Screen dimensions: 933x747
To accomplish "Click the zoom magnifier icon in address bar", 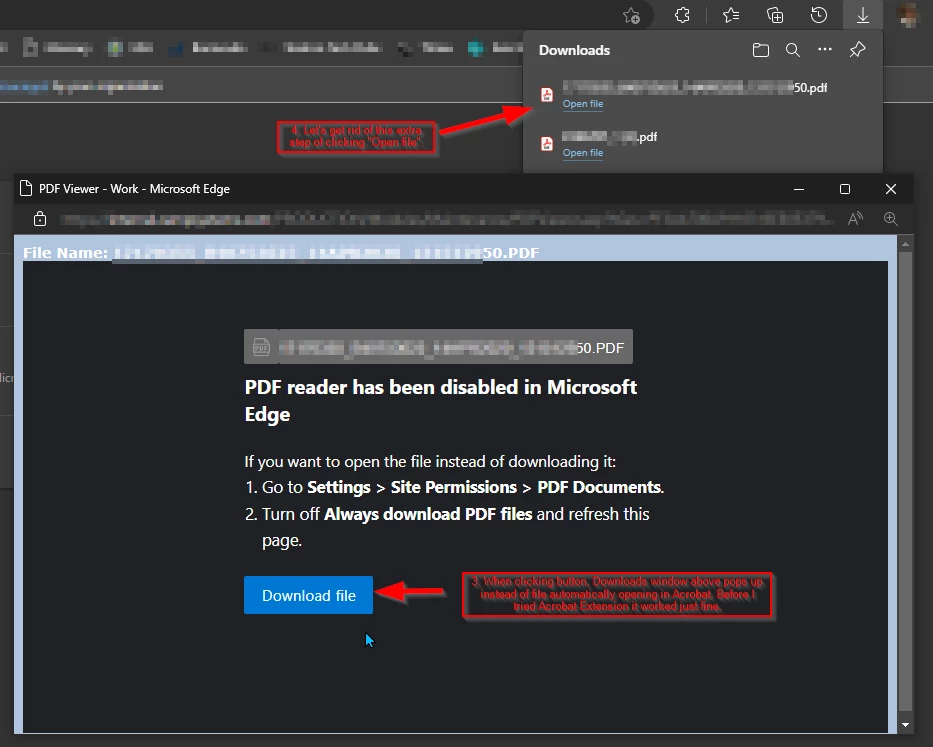I will click(x=891, y=219).
